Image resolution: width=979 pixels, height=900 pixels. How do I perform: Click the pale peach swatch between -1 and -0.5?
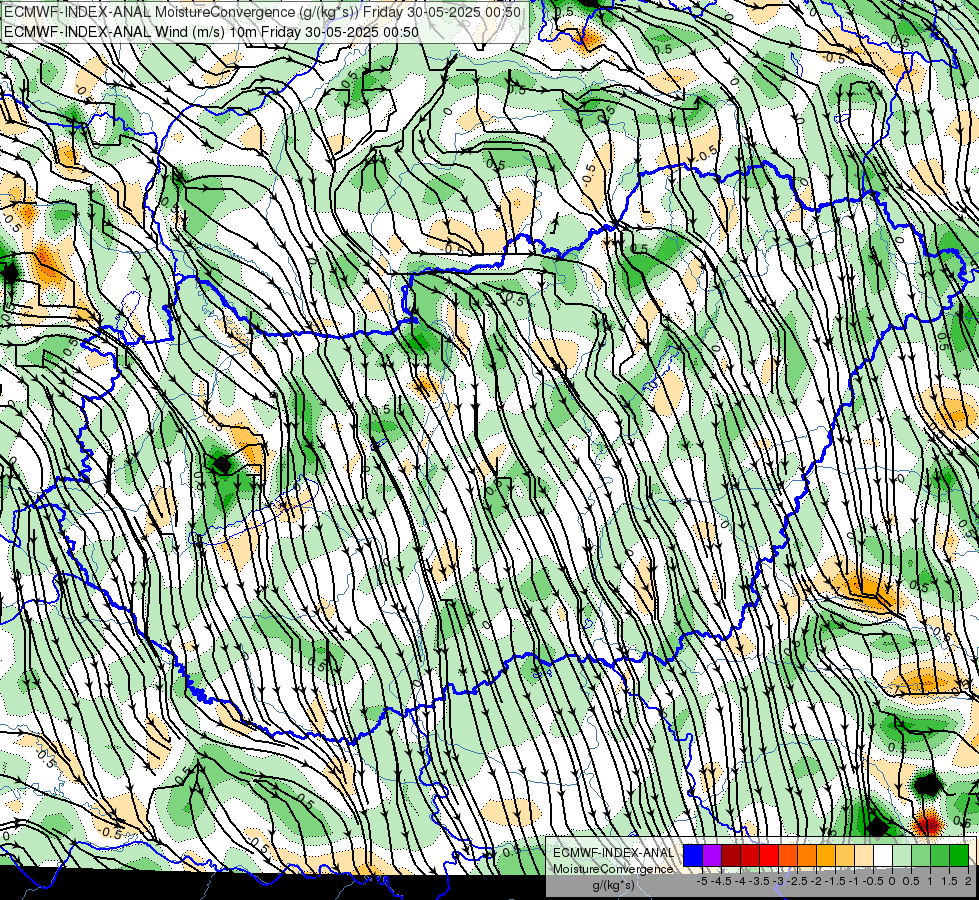point(863,855)
